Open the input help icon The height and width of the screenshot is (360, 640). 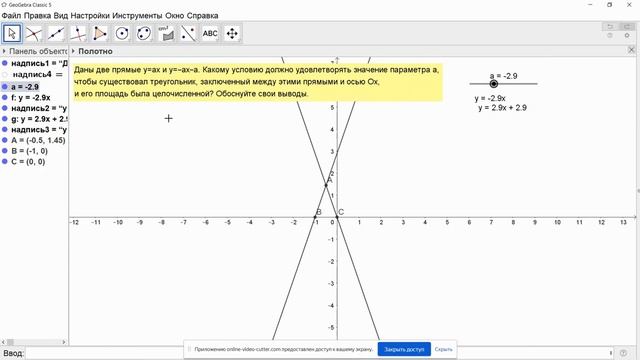click(x=623, y=353)
